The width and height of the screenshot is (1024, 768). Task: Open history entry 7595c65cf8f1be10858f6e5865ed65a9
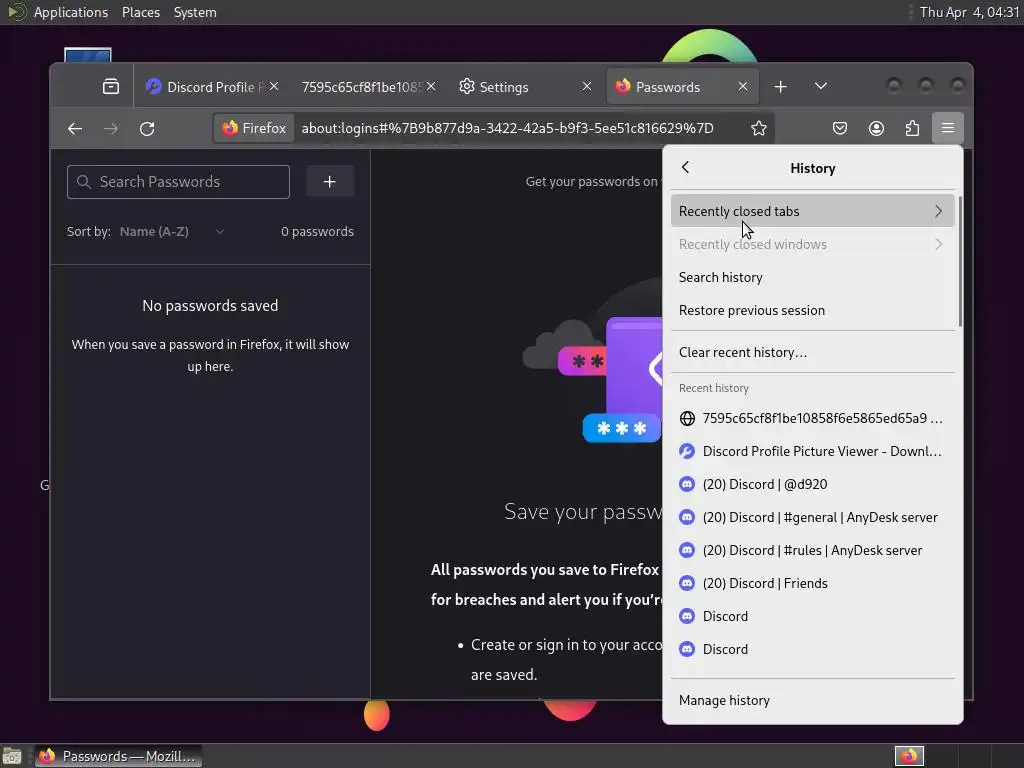pyautogui.click(x=812, y=419)
